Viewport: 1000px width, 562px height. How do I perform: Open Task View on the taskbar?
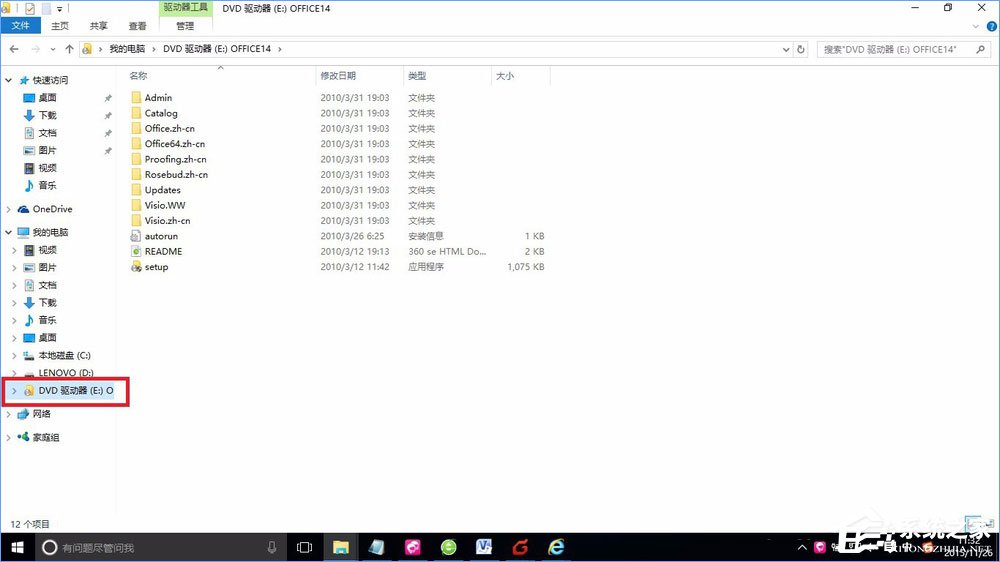point(305,547)
